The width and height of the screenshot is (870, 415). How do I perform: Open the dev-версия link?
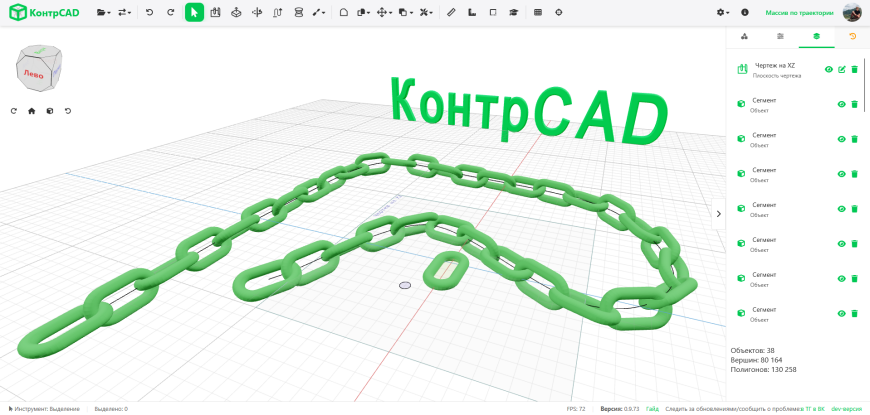846,409
